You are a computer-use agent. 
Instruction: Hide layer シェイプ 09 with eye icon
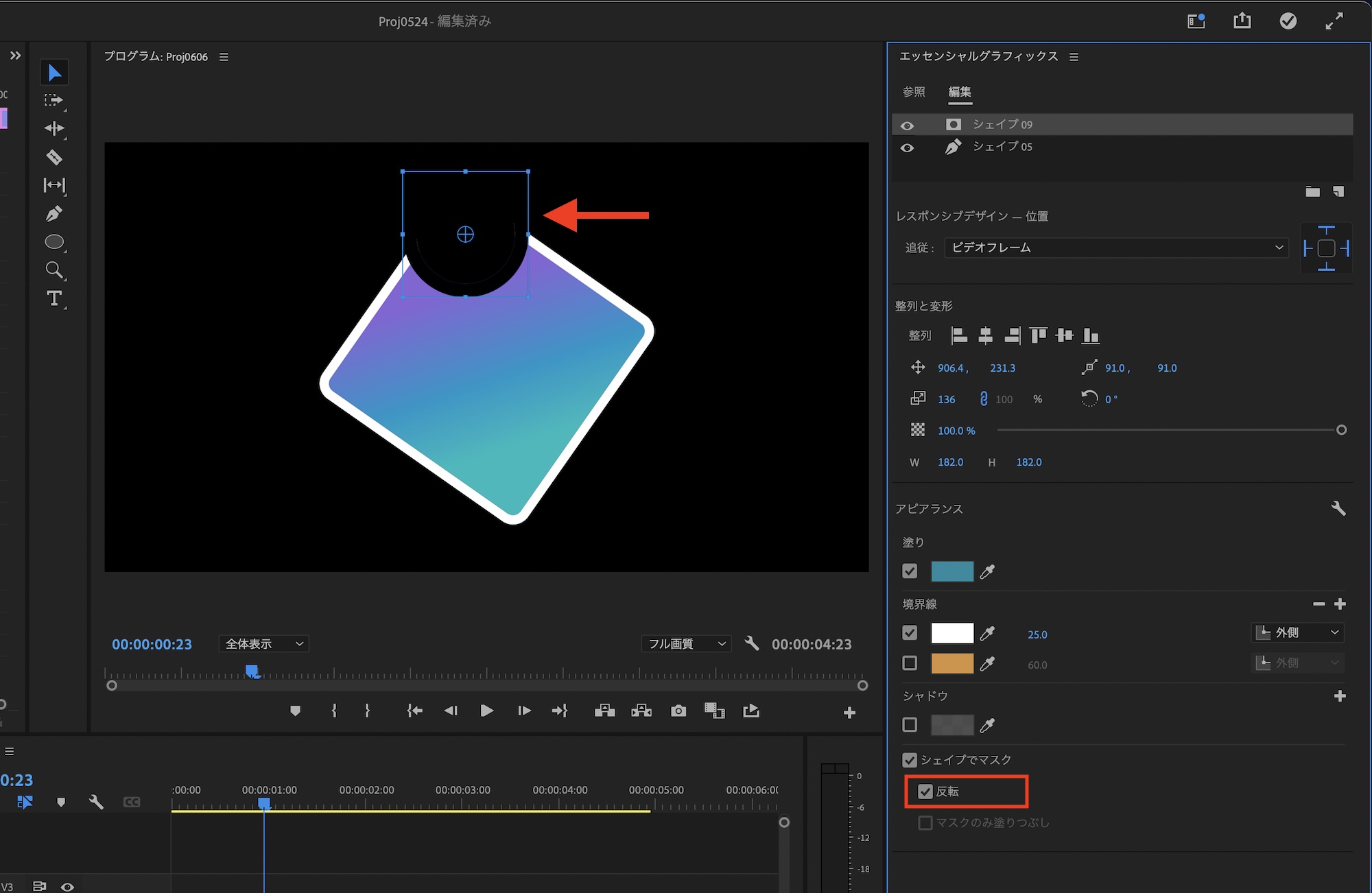pyautogui.click(x=907, y=125)
